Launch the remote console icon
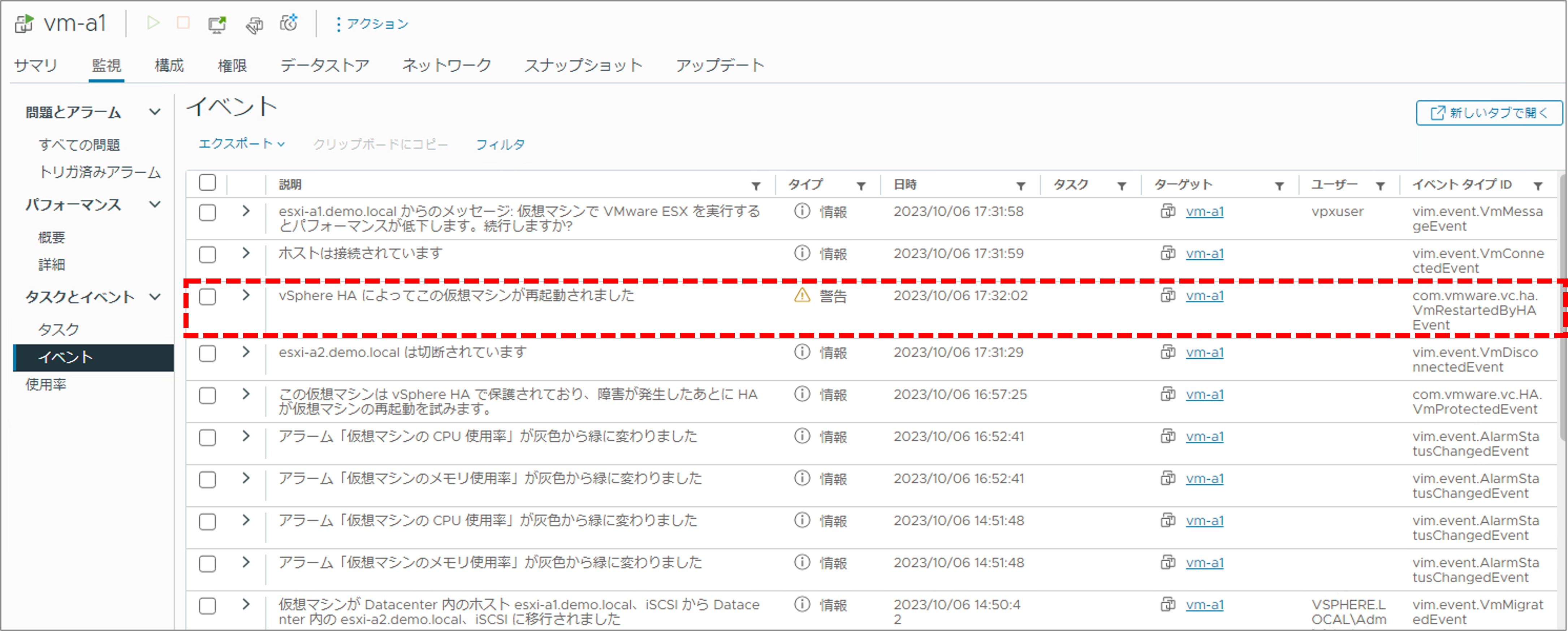The image size is (1568, 631). pos(217,24)
